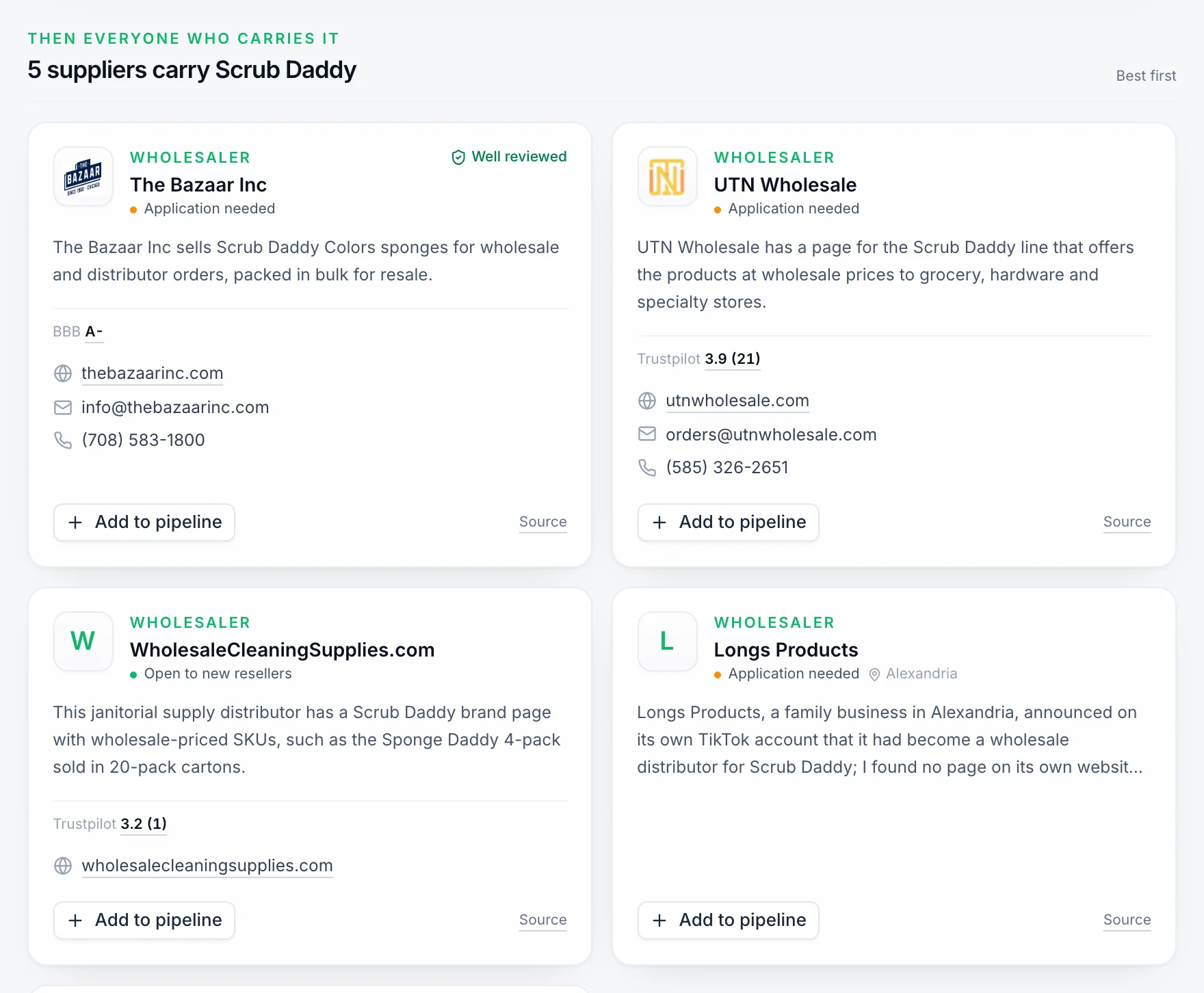The width and height of the screenshot is (1204, 993).
Task: Click the Trustpilot 3.2 (1) rating
Action: [110, 824]
